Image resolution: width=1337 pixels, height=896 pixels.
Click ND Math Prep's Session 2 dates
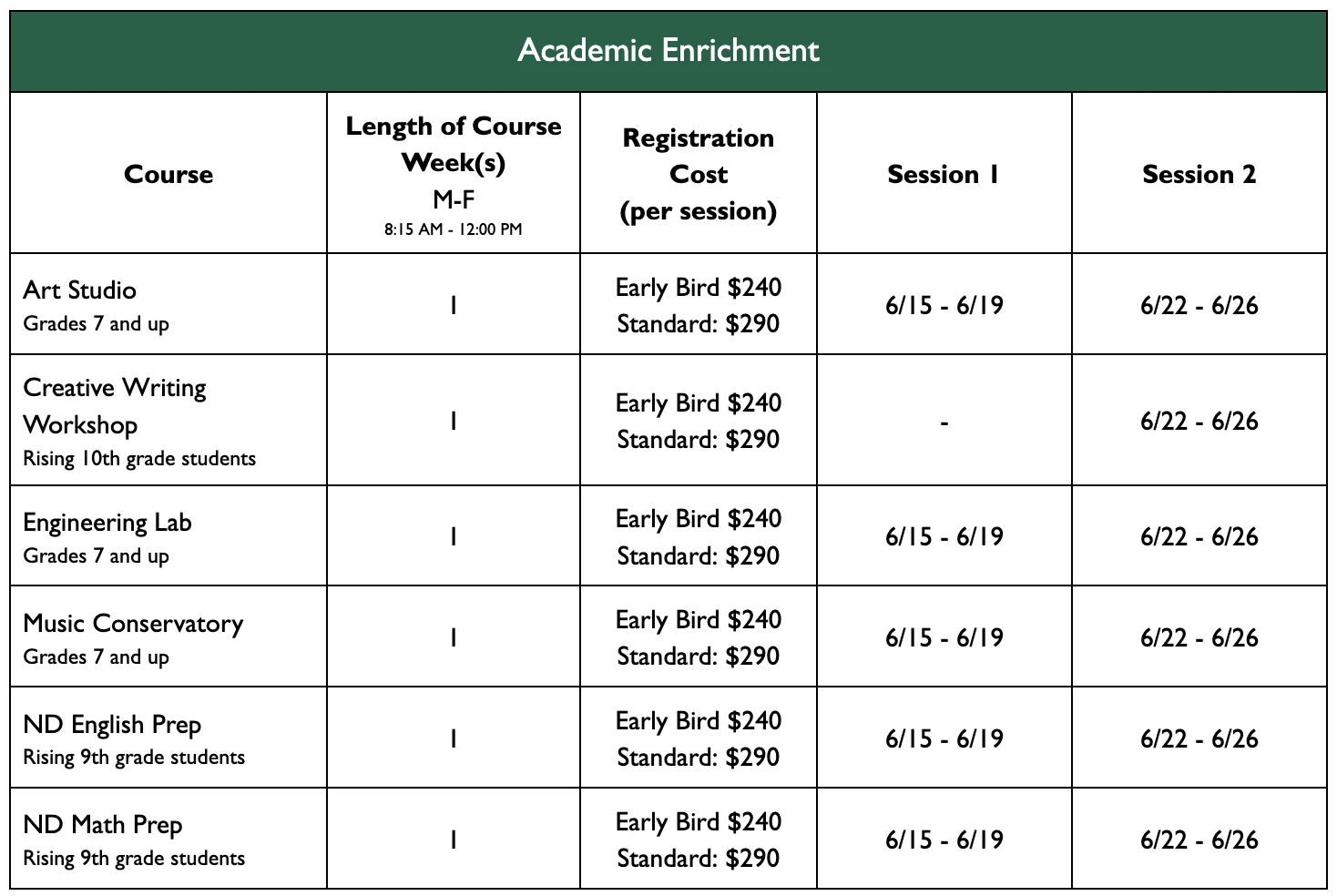click(x=1199, y=840)
